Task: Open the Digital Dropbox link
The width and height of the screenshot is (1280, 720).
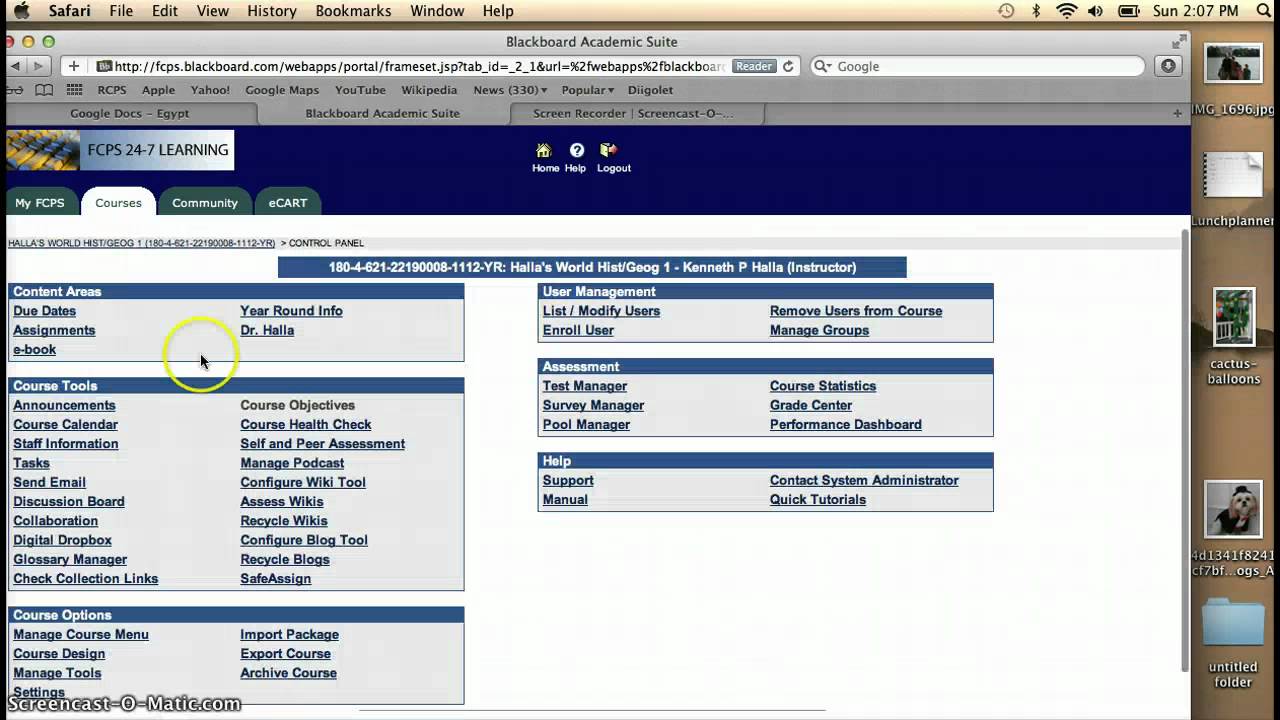Action: tap(62, 540)
